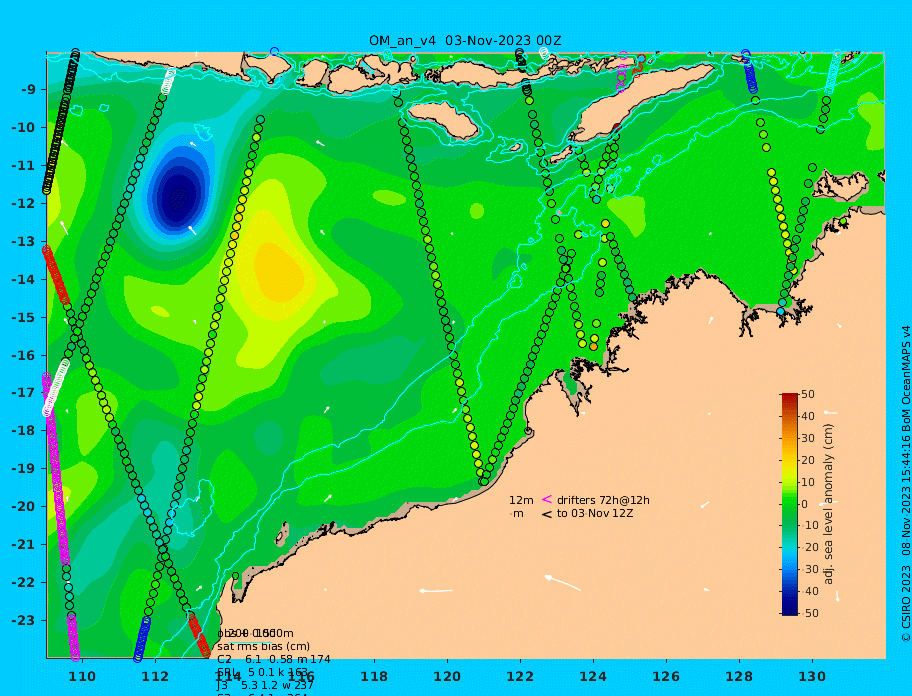Screen dimensions: 912x696
Task: Pick the latitude label -12
Action: tap(24, 204)
